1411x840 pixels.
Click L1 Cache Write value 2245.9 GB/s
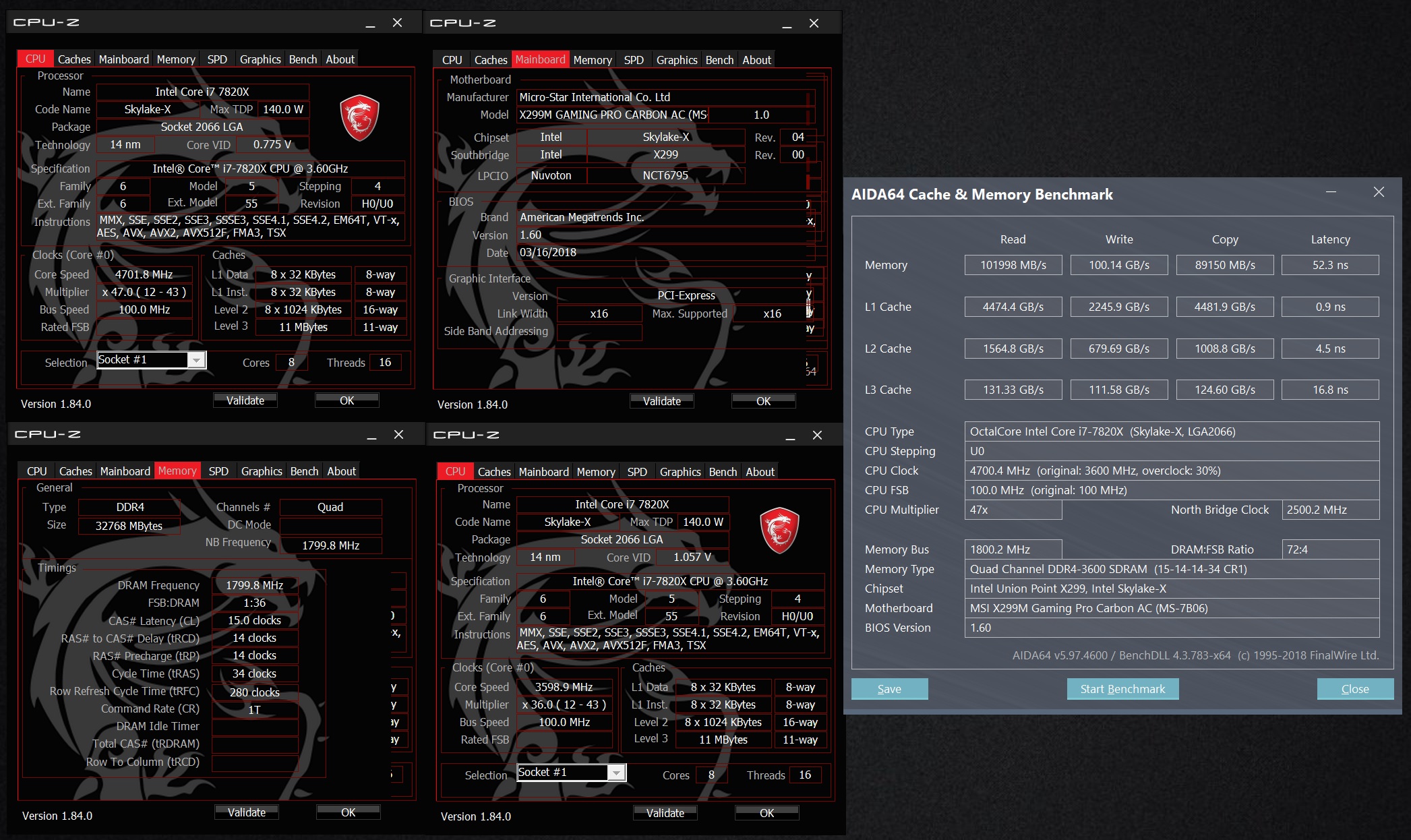(x=1119, y=307)
